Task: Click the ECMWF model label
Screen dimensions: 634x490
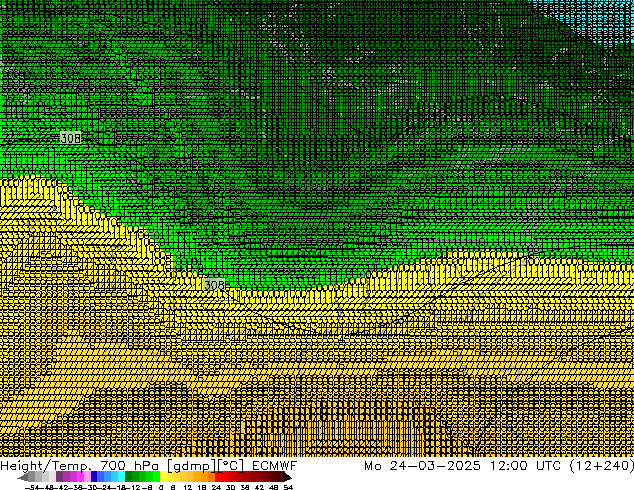Action: point(275,466)
